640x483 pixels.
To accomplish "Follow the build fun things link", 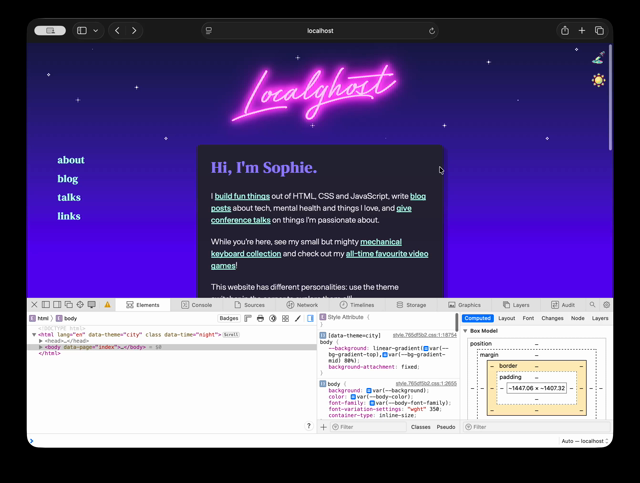I will [x=242, y=196].
